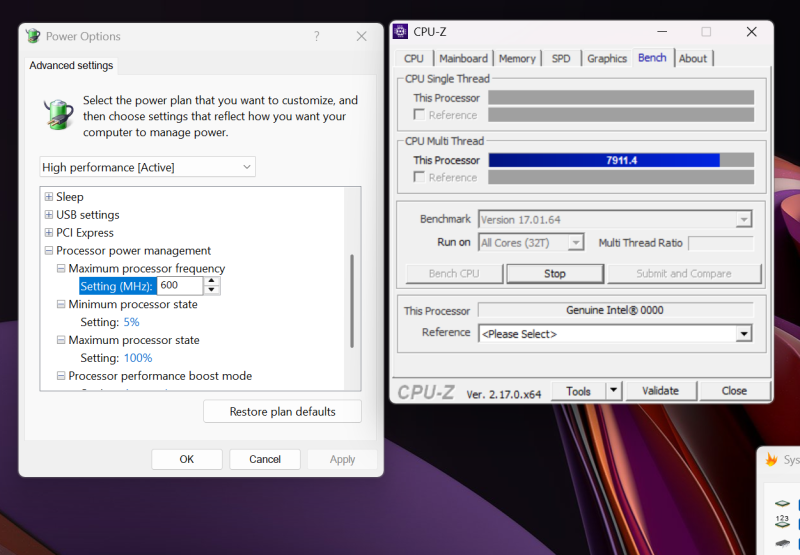Select the Bench tab
Screen dimensions: 800x555
(652, 58)
